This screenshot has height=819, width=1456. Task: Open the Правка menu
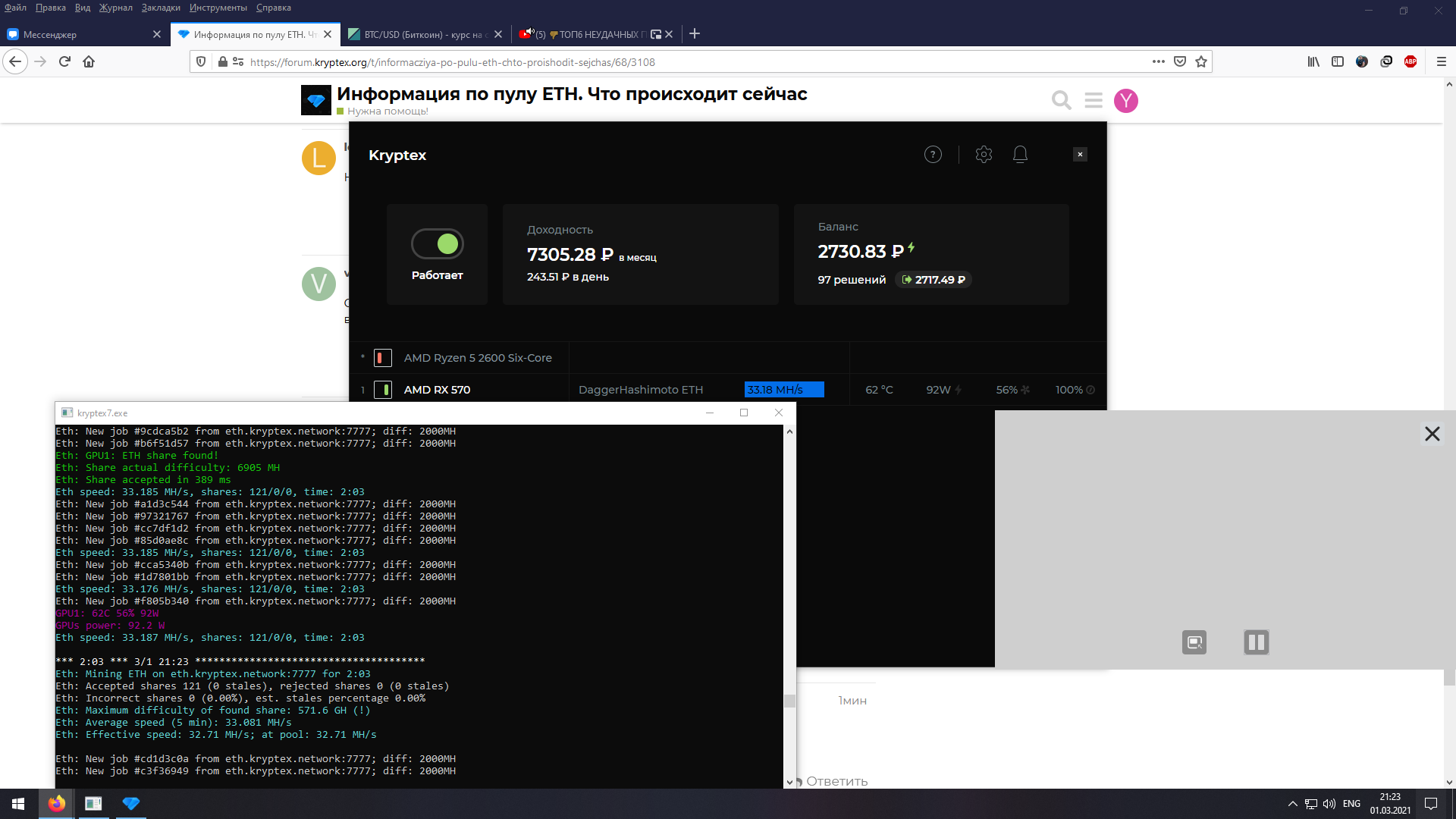pos(50,8)
